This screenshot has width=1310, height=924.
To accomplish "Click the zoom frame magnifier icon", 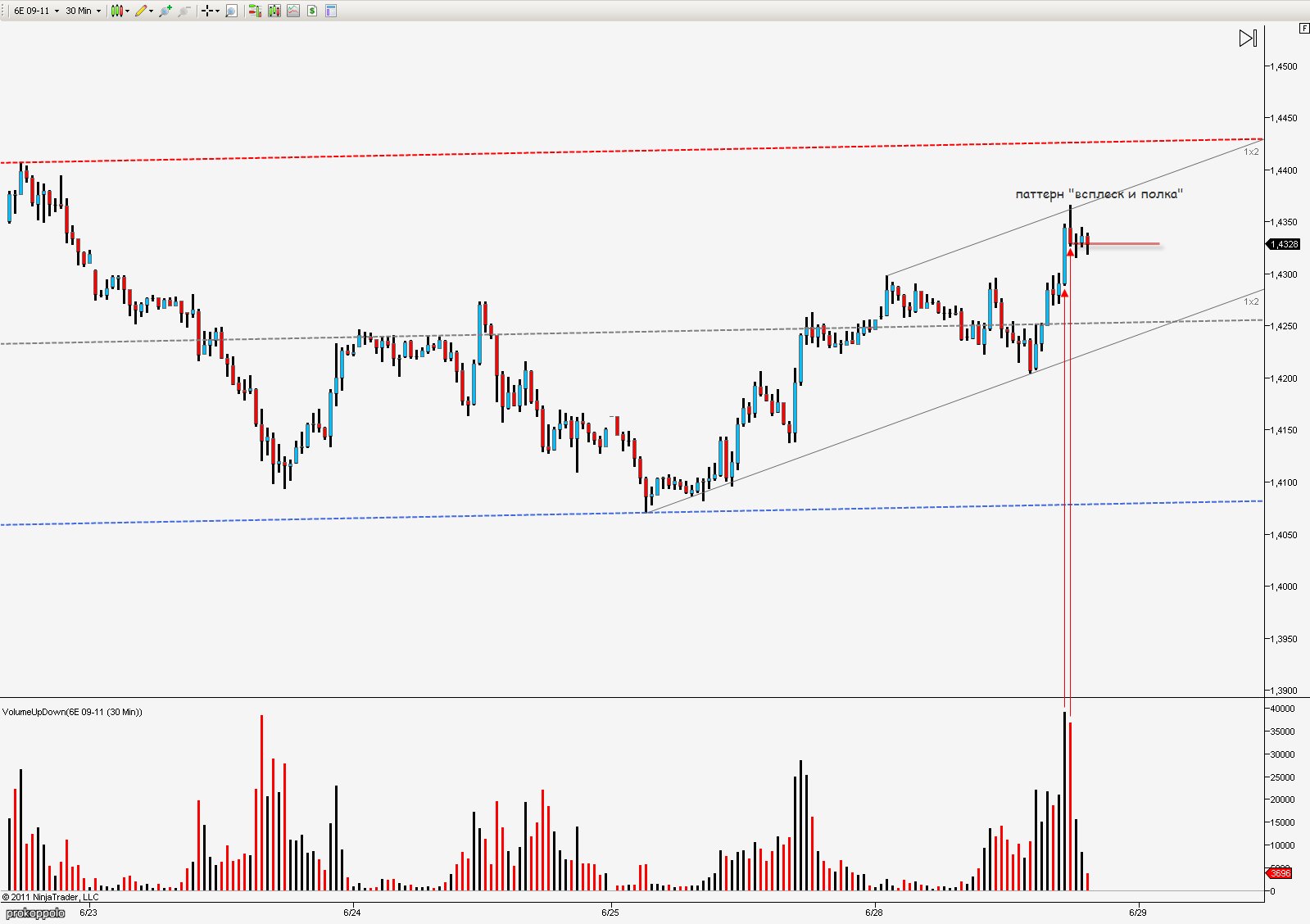I will pos(231,11).
